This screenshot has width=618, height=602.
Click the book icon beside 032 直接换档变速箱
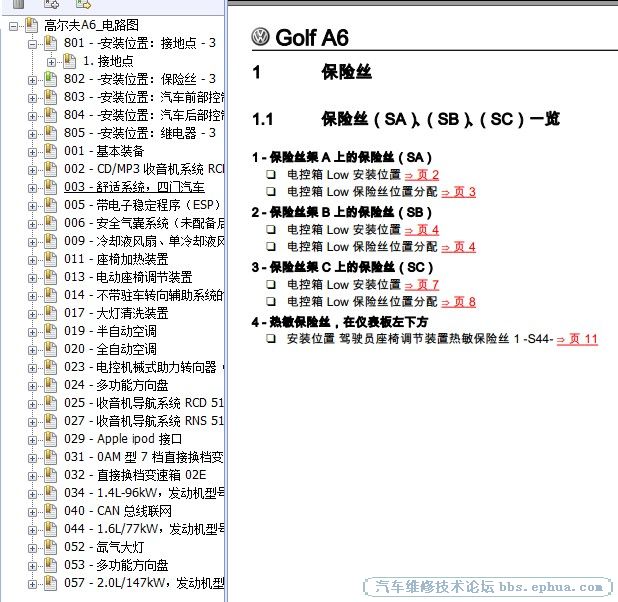pos(50,475)
